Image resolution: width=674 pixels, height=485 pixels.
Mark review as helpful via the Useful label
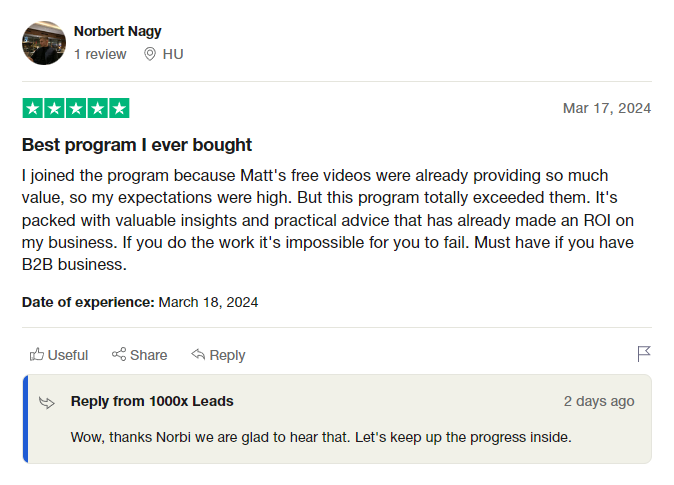(x=68, y=355)
